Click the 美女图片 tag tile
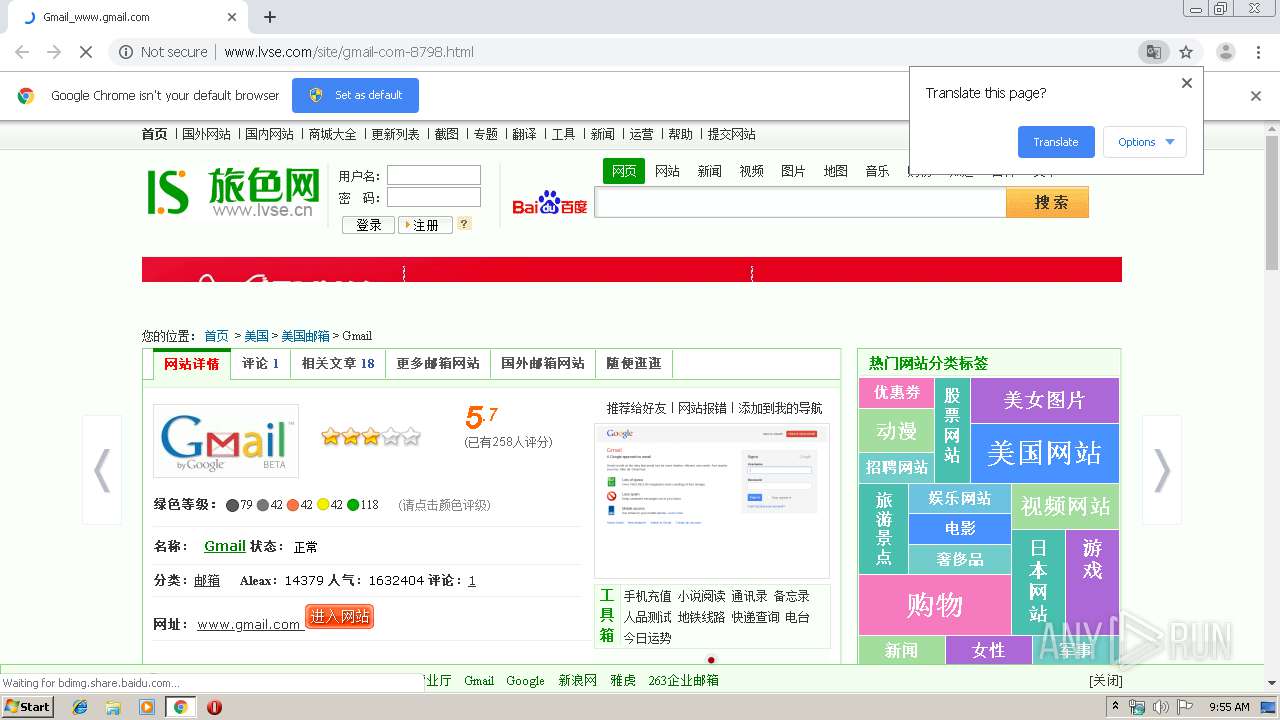The image size is (1280, 720). pos(1044,400)
